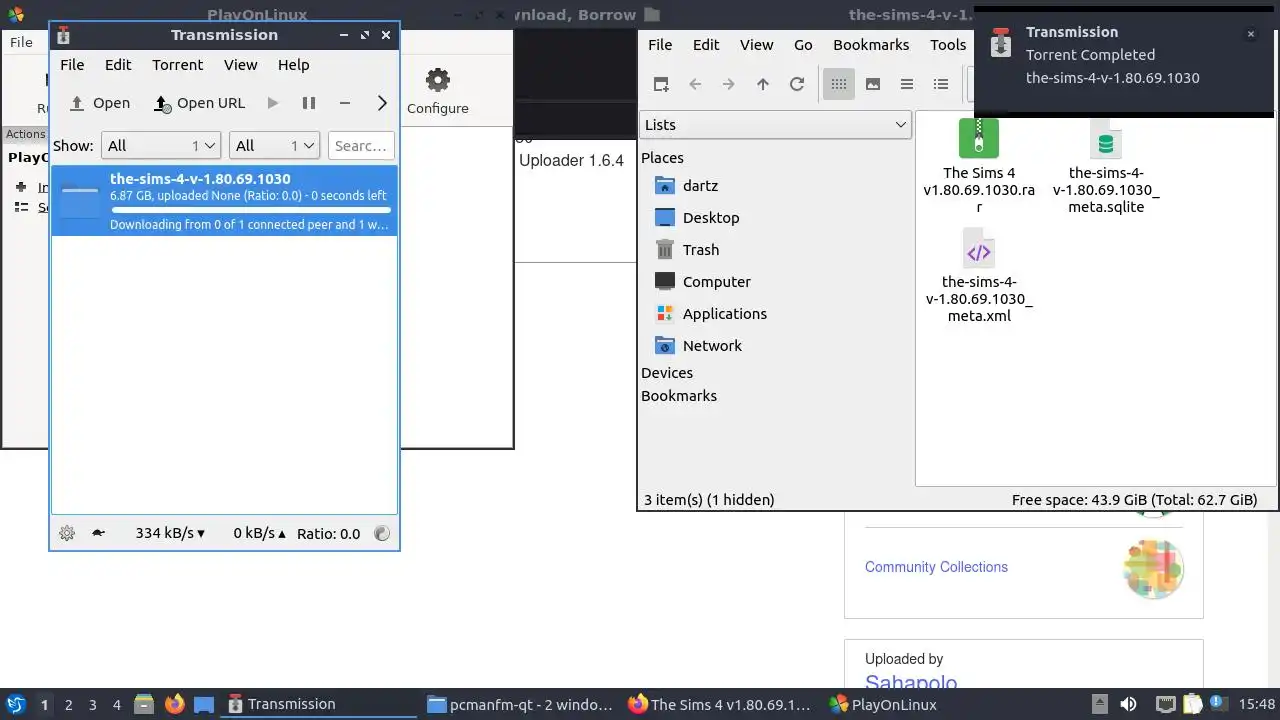Switch to detailed list view
1280x720 pixels.
pos(941,84)
